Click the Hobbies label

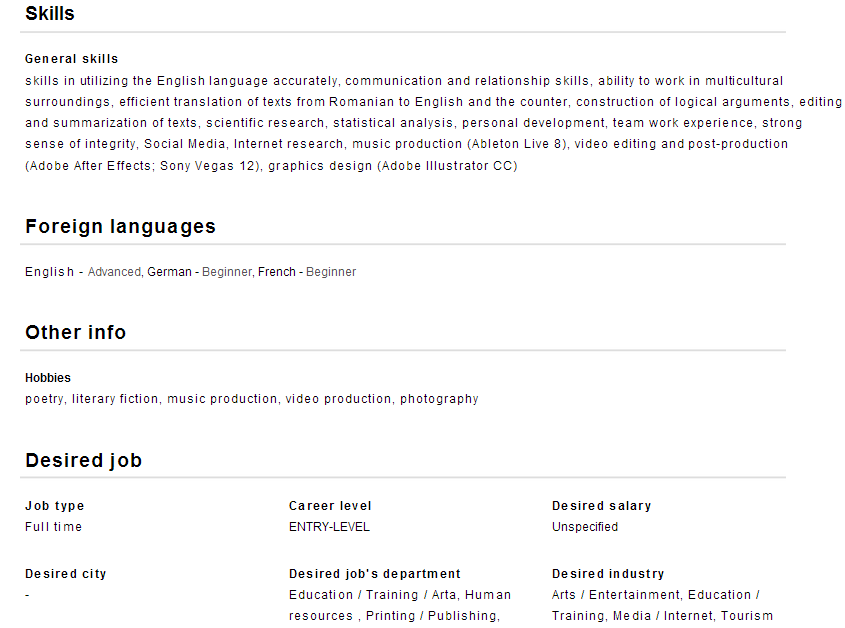pyautogui.click(x=48, y=378)
